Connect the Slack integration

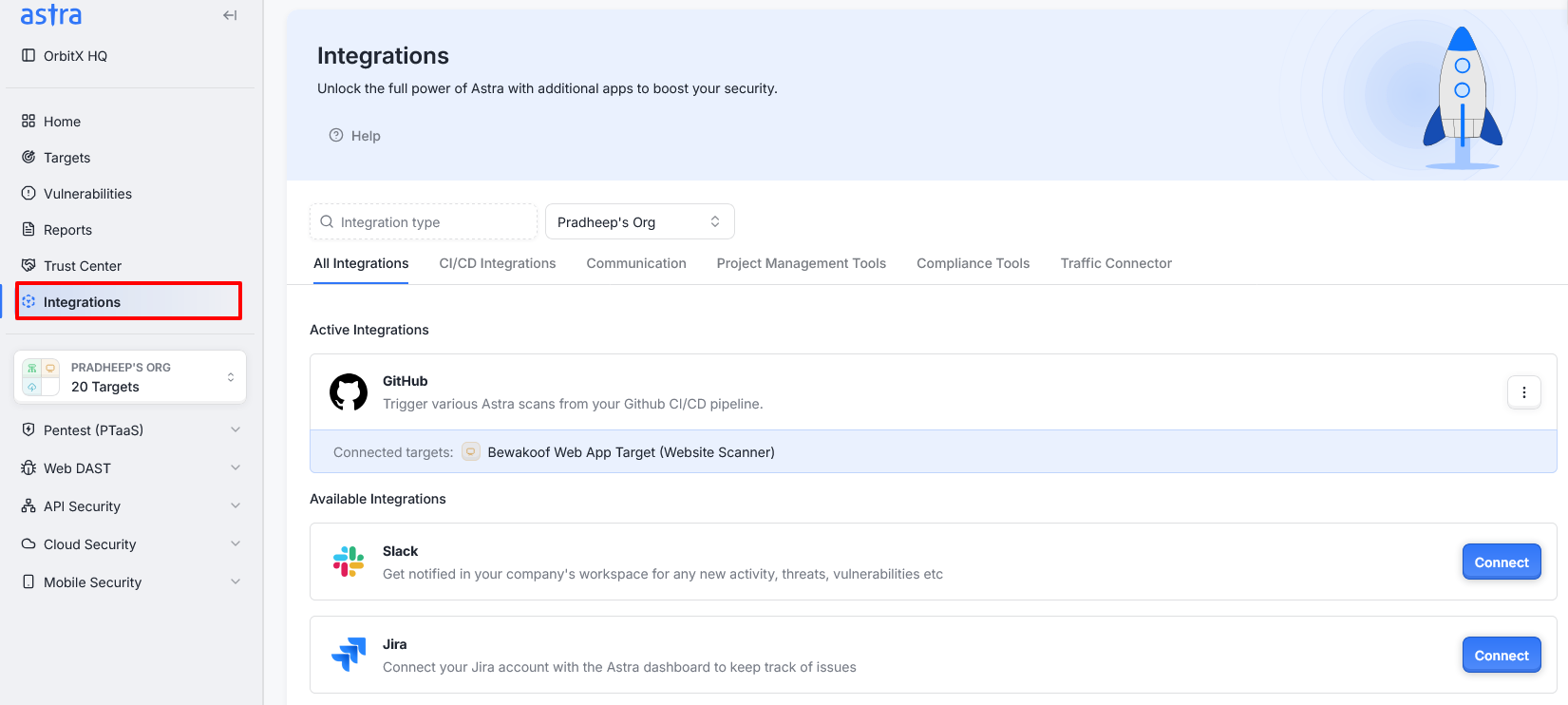click(1502, 562)
